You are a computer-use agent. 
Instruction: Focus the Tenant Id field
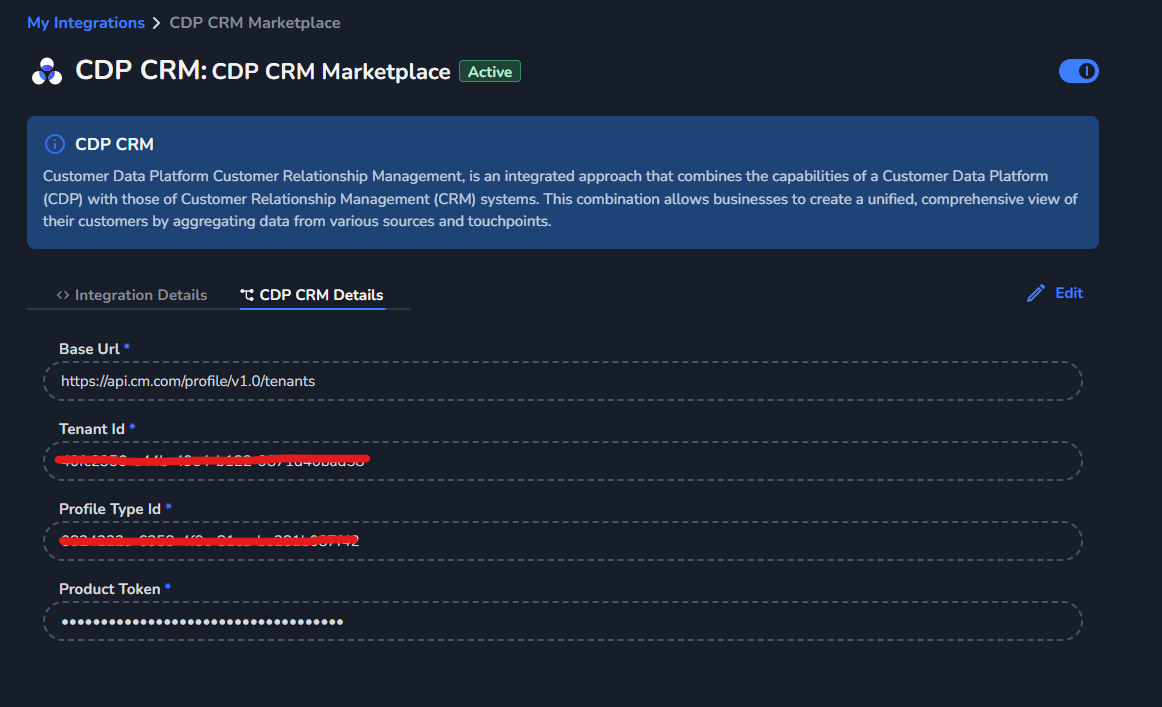pos(563,461)
